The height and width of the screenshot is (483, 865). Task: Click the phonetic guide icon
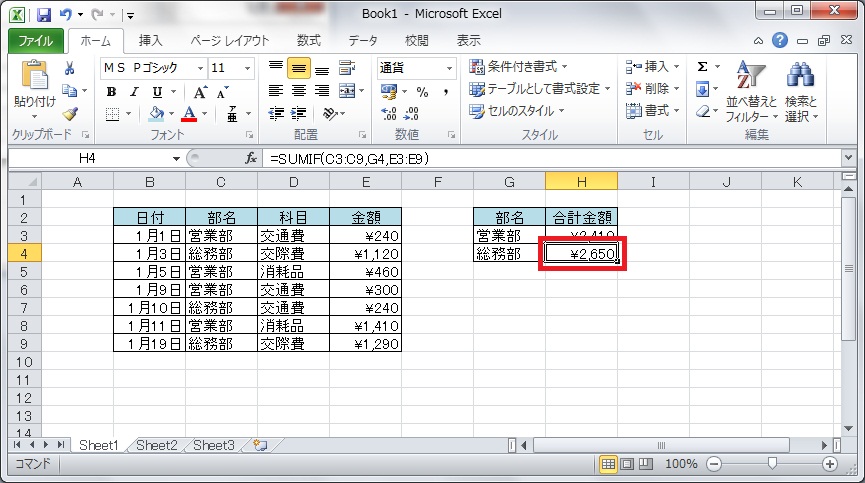pyautogui.click(x=232, y=114)
